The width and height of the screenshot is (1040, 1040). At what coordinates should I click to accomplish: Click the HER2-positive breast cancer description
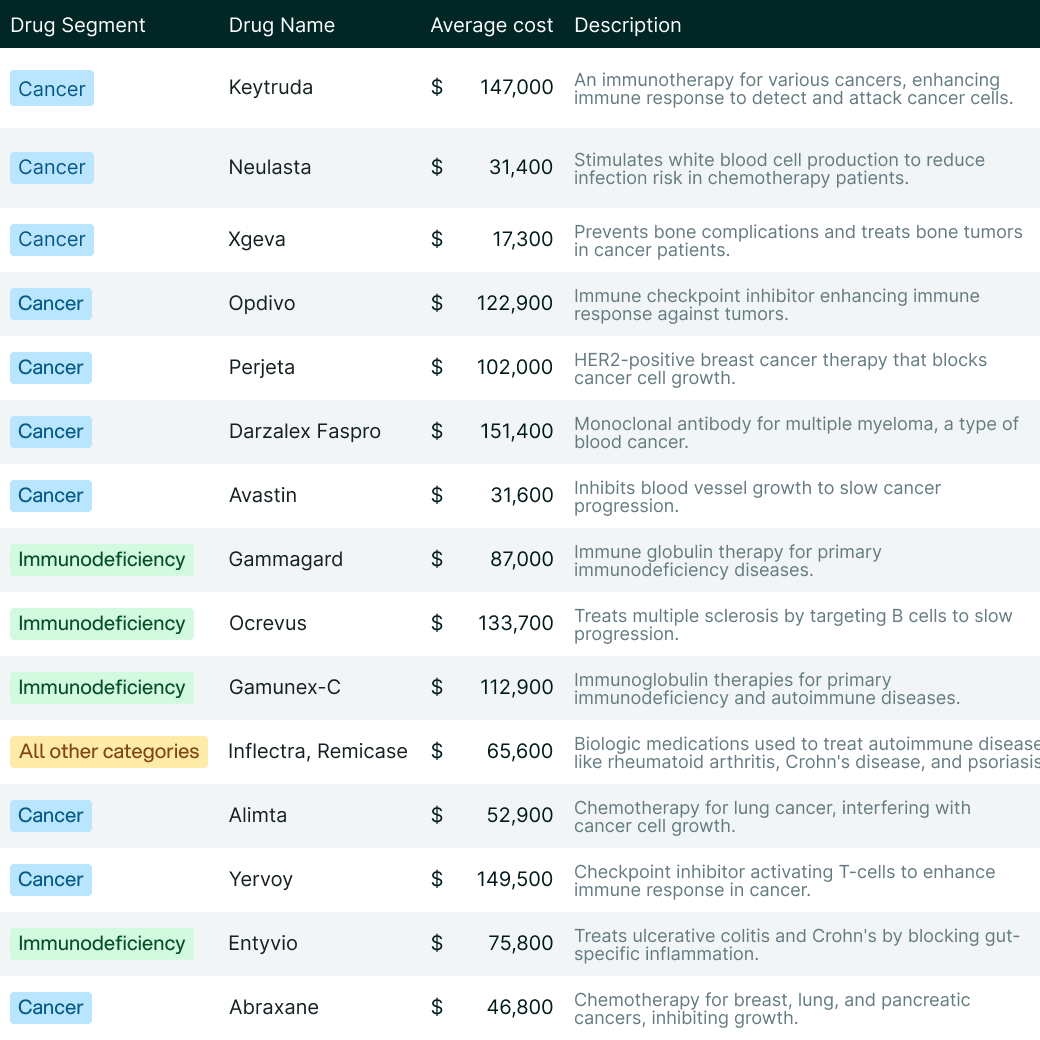[x=781, y=369]
